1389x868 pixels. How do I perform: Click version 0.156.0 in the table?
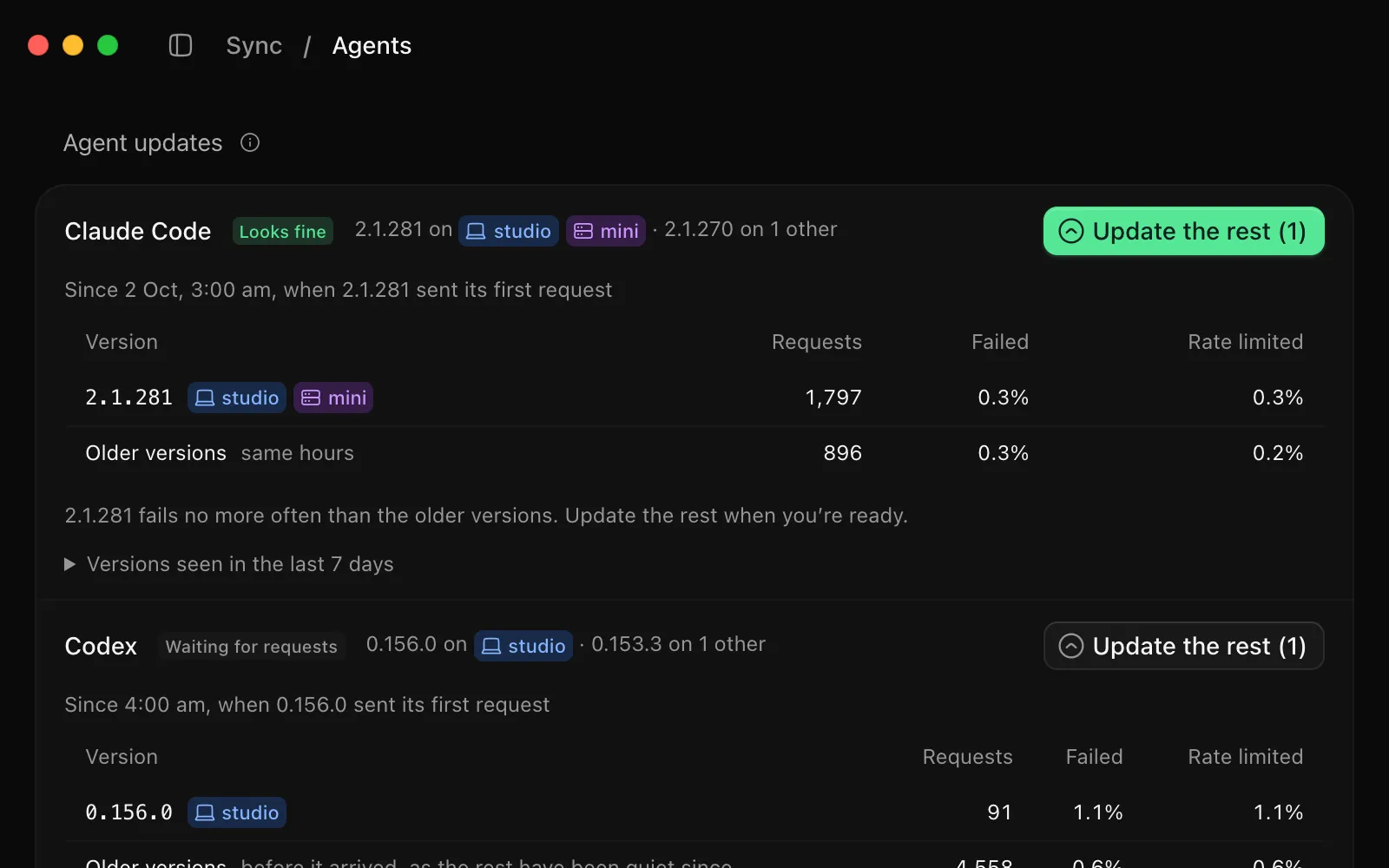pyautogui.click(x=129, y=812)
